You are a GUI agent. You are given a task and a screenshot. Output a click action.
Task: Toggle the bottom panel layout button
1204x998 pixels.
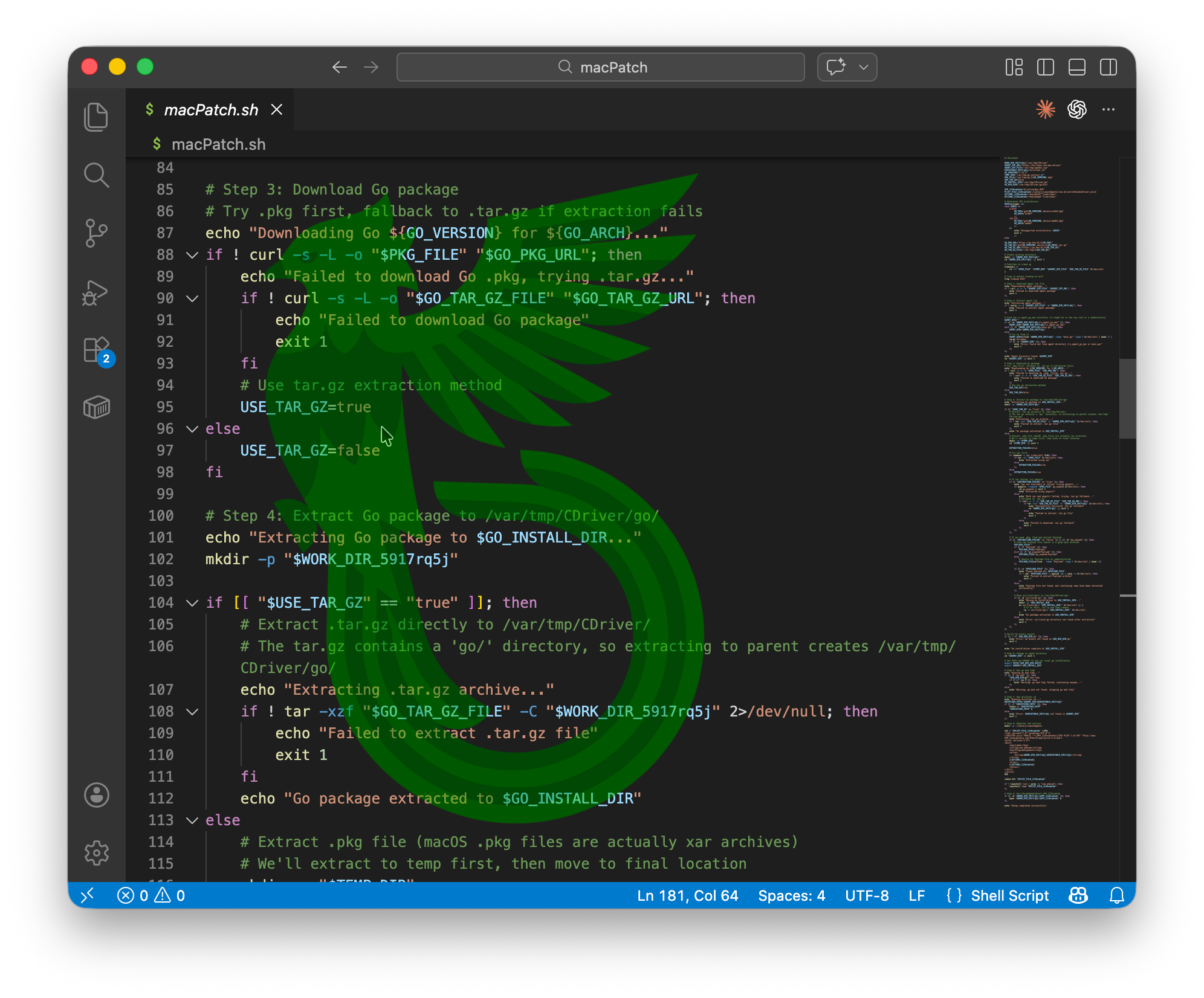[1076, 67]
